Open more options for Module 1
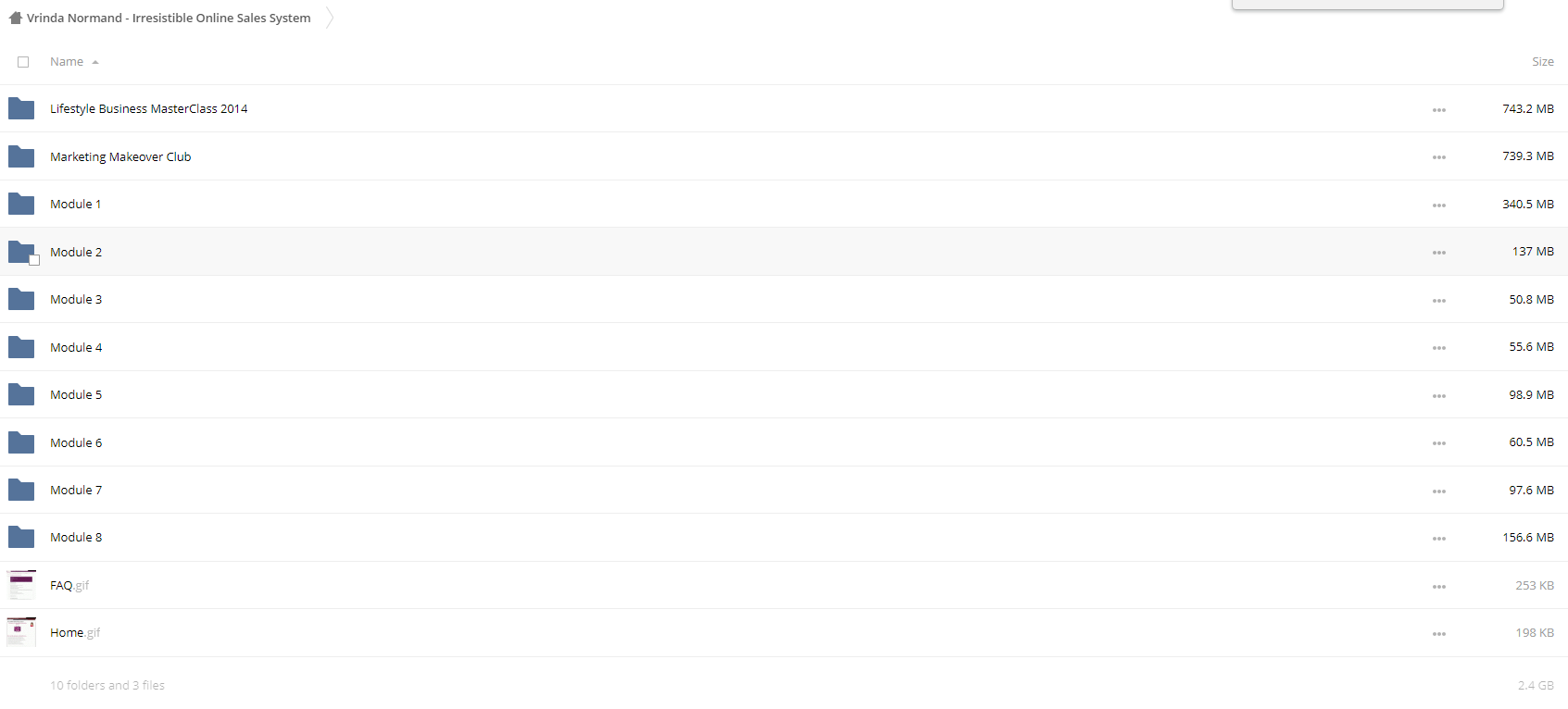1568x709 pixels. point(1438,205)
